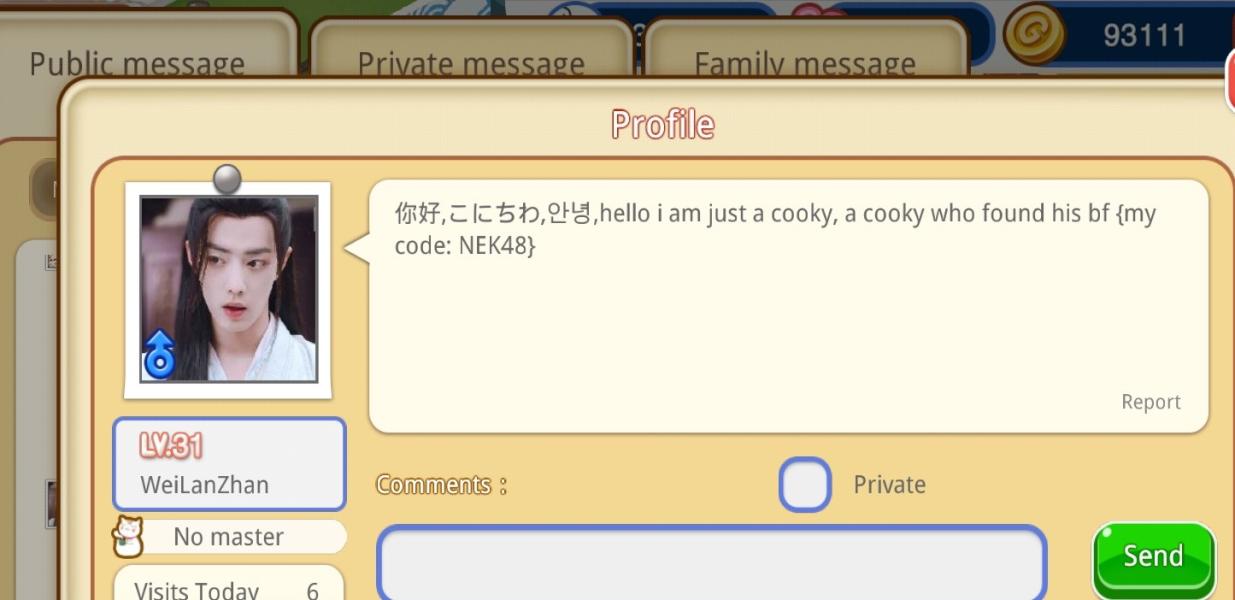Click the 93111 coin balance

point(1144,36)
